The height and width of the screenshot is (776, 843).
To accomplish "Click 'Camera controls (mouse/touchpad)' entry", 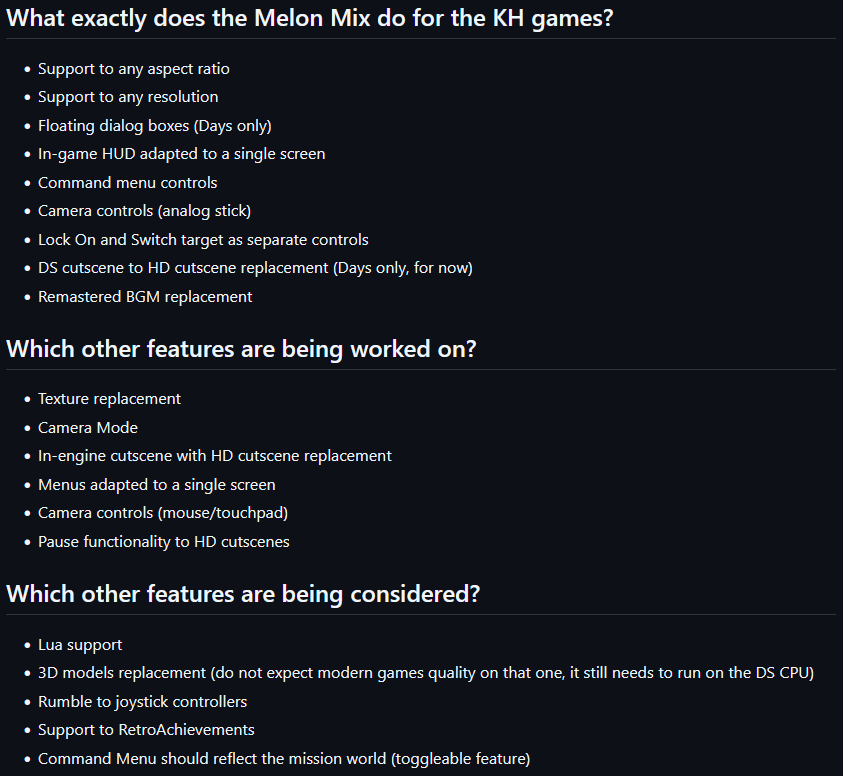I will 163,513.
